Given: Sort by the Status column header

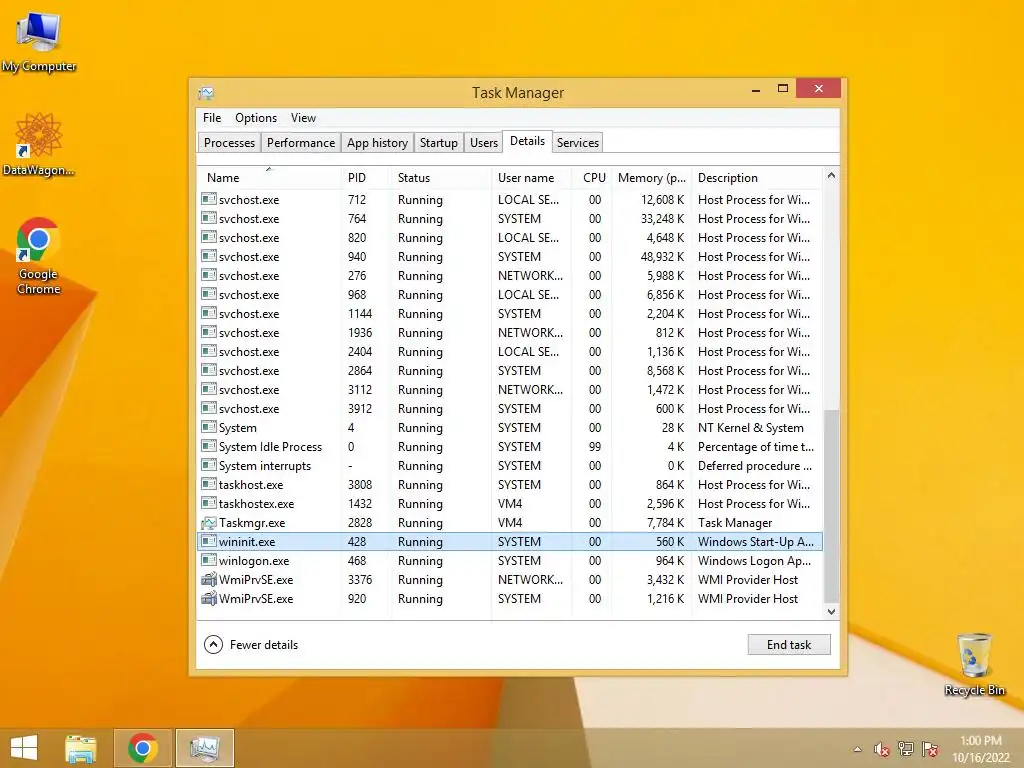Looking at the screenshot, I should pos(440,178).
